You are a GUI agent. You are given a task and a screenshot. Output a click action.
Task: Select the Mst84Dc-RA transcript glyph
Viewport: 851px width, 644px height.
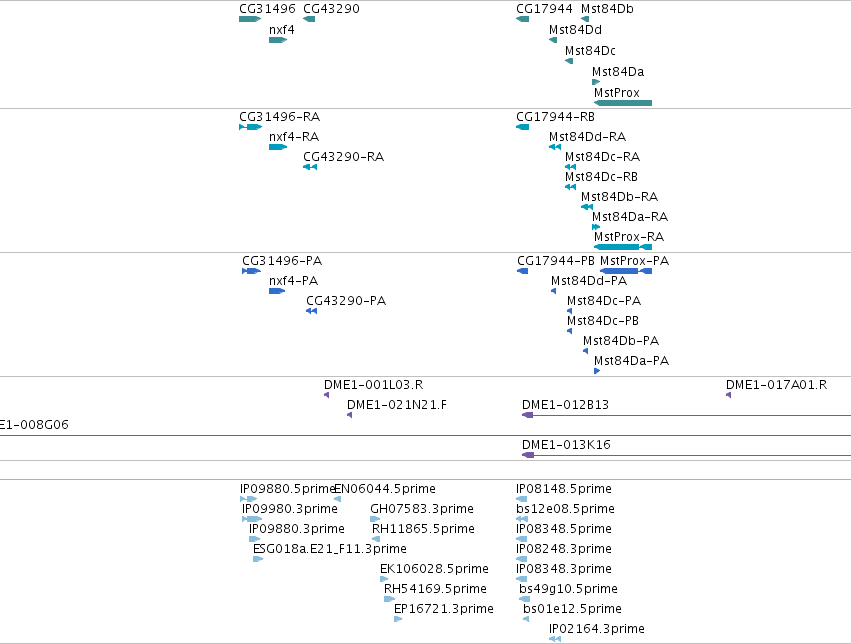point(570,167)
